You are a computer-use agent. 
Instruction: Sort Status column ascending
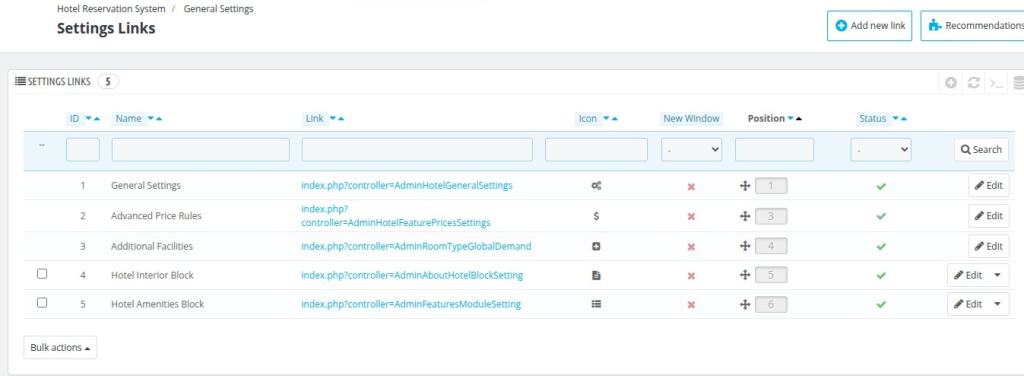(904, 119)
